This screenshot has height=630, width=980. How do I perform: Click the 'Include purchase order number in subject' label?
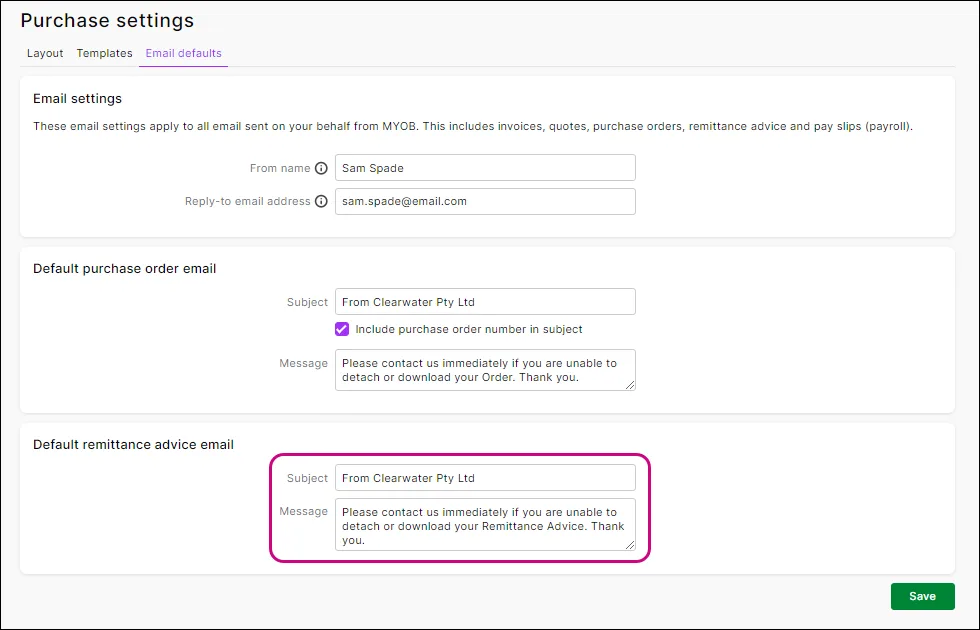point(469,329)
